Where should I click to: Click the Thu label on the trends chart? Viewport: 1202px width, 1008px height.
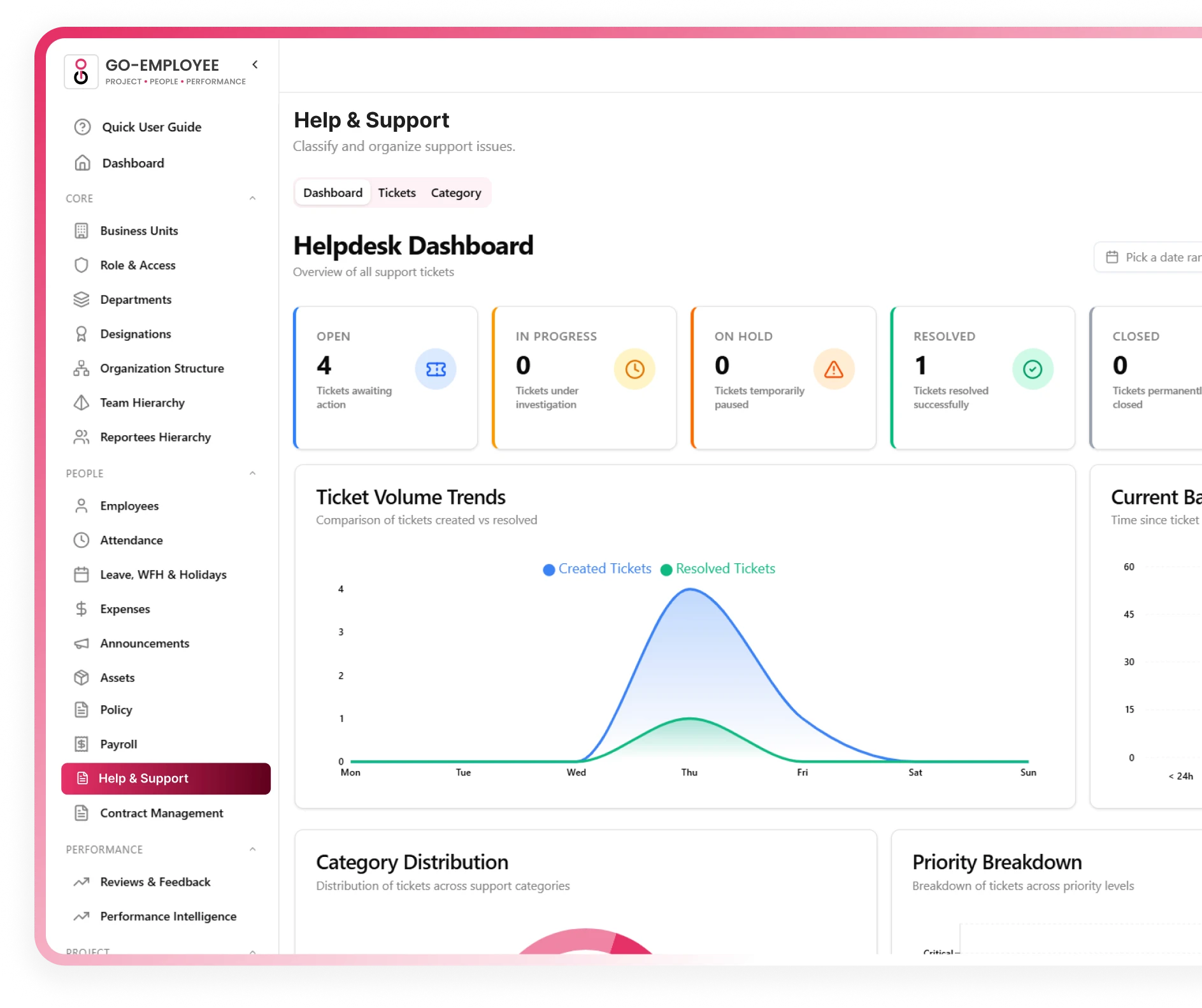tap(689, 772)
